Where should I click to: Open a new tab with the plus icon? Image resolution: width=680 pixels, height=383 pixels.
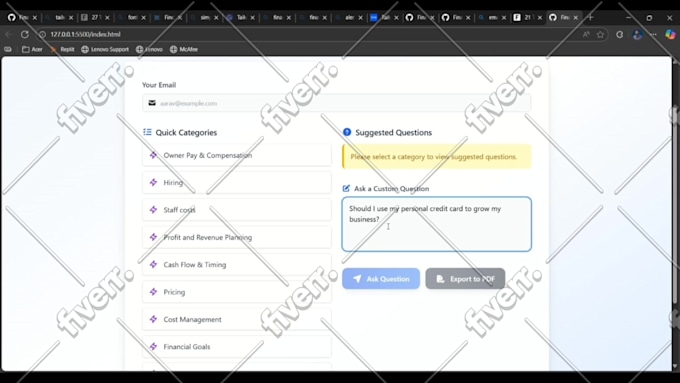tap(591, 17)
